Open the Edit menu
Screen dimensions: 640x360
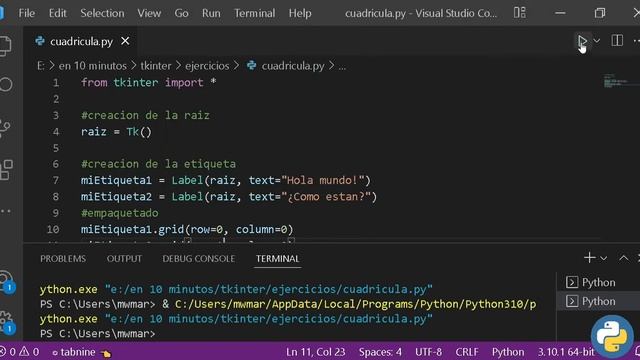click(x=58, y=13)
